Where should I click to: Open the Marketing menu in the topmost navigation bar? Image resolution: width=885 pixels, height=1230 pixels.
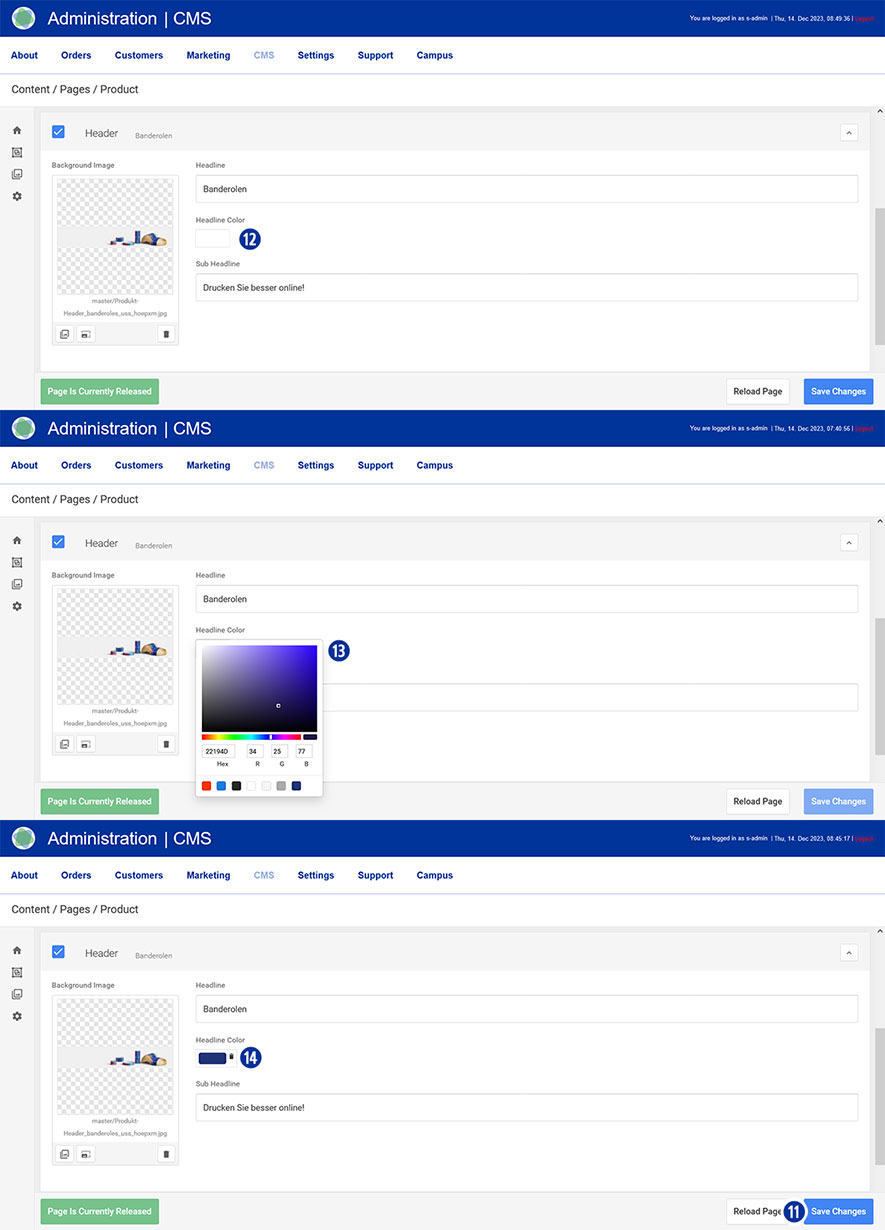click(x=208, y=56)
